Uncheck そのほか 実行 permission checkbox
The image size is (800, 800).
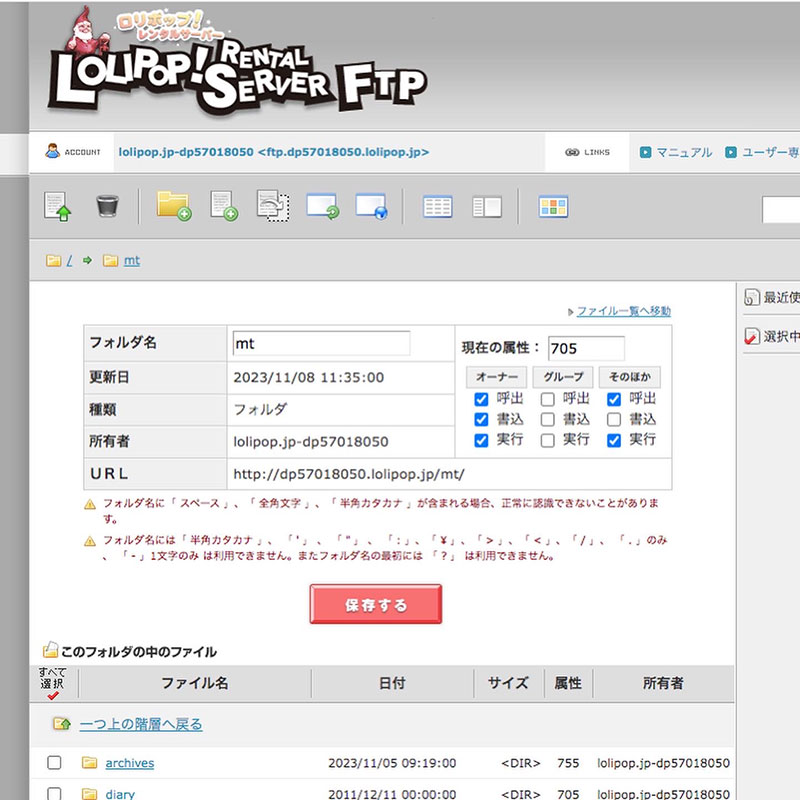click(x=614, y=440)
